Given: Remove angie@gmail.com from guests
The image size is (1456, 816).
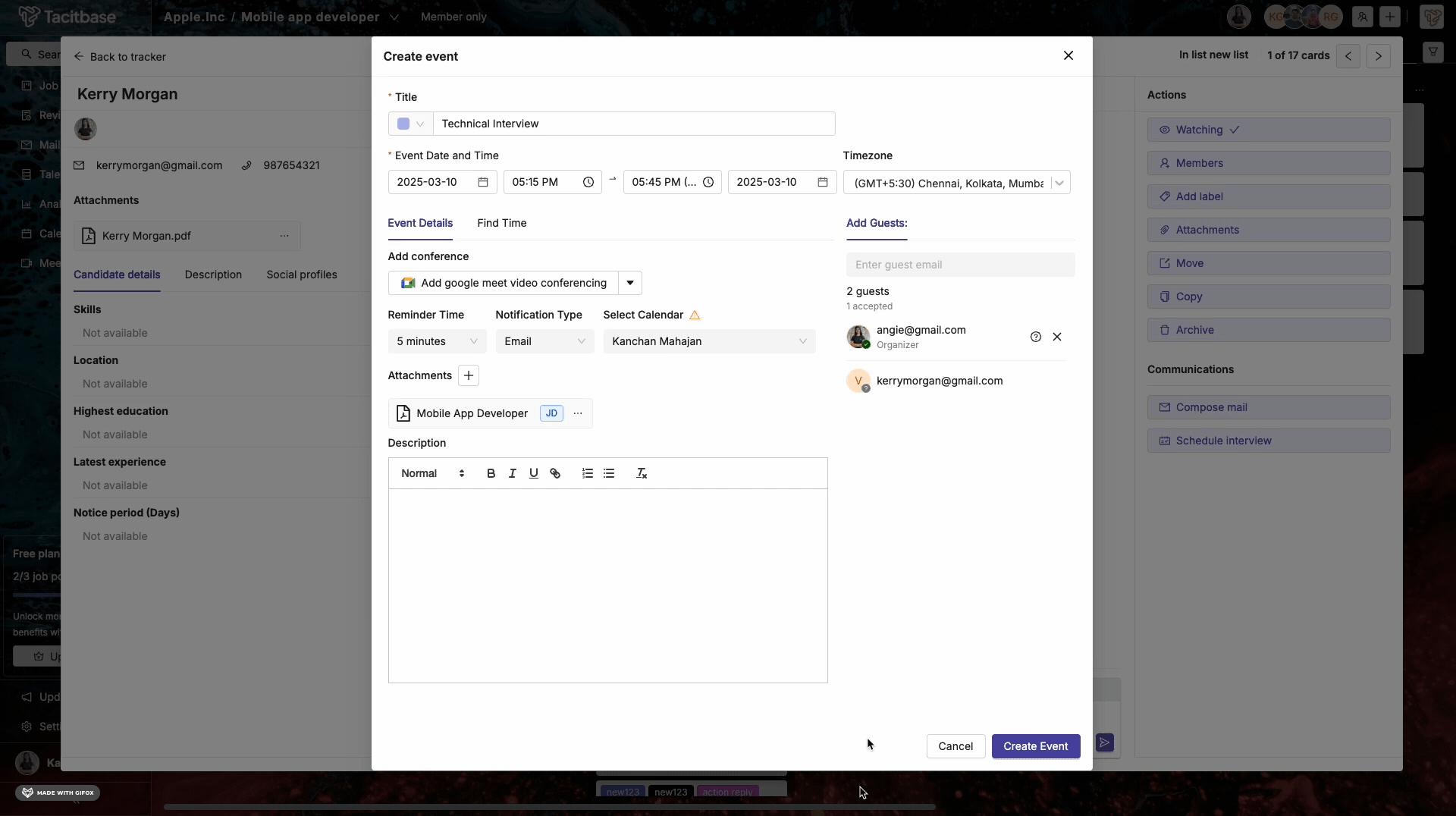Looking at the screenshot, I should [x=1057, y=337].
